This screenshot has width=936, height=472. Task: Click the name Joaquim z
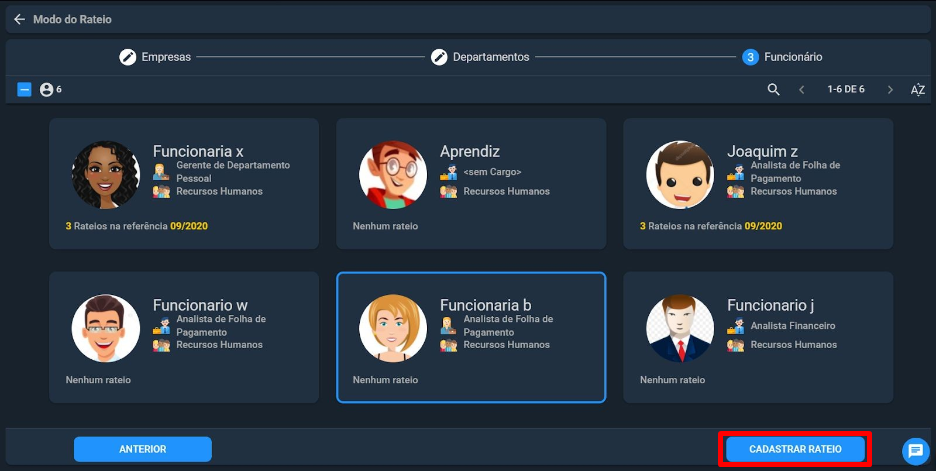[x=762, y=152]
